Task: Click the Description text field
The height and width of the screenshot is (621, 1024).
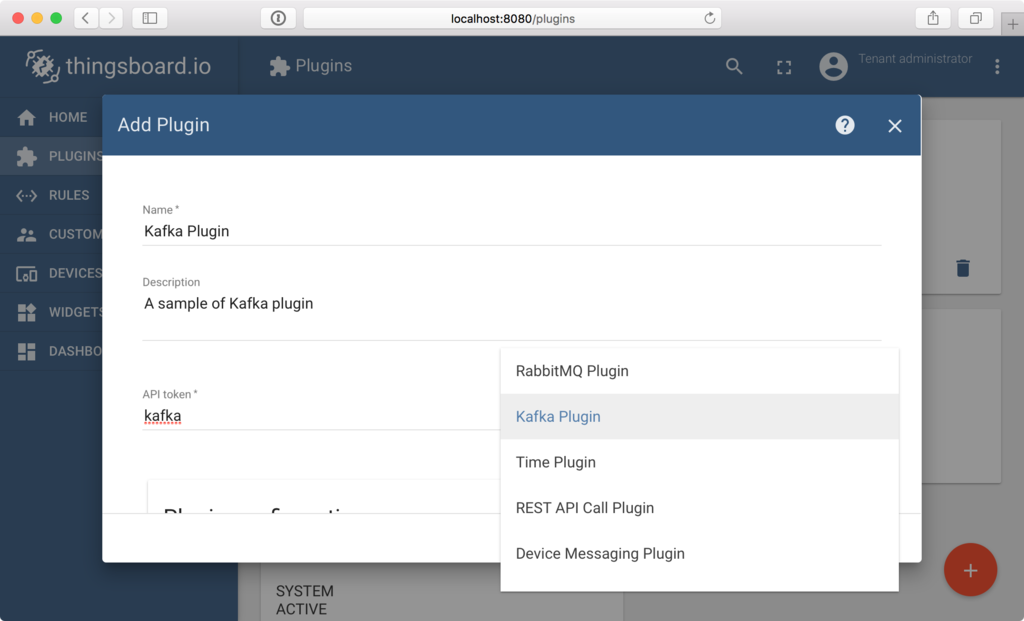Action: (x=511, y=315)
